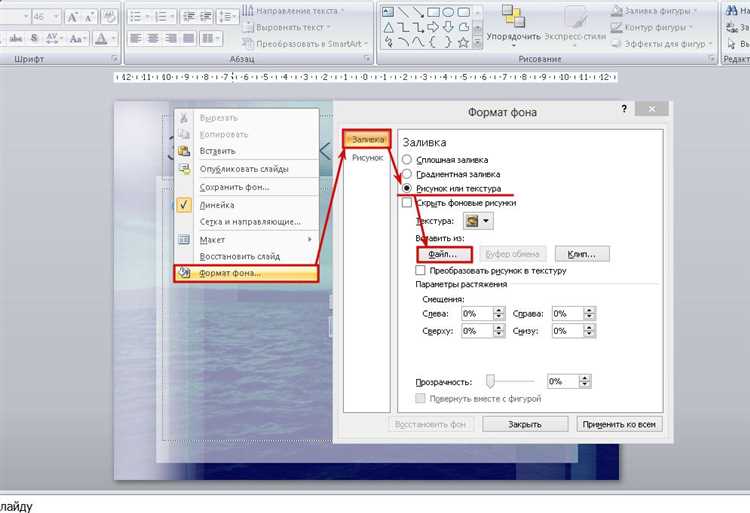This screenshot has height=513, width=750.
Task: Check the Скрыть фоновые рисунки box
Action: pos(407,203)
